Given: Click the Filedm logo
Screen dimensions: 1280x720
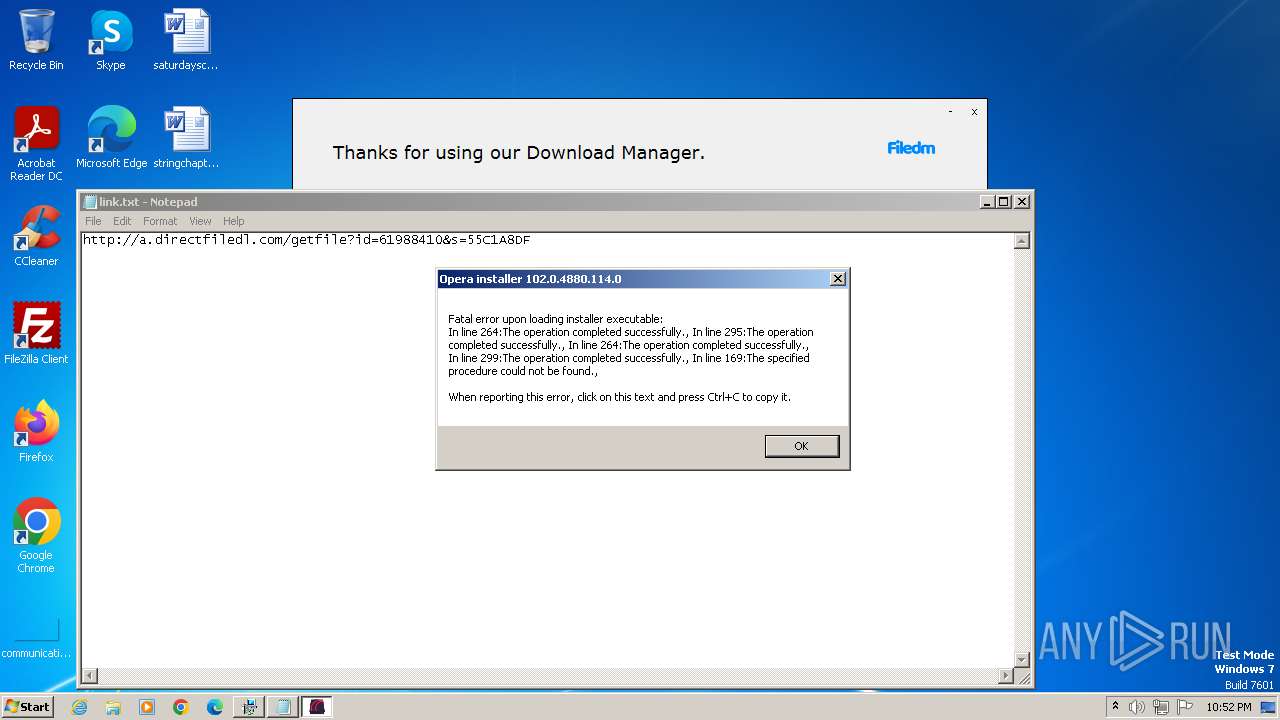Looking at the screenshot, I should pos(911,148).
